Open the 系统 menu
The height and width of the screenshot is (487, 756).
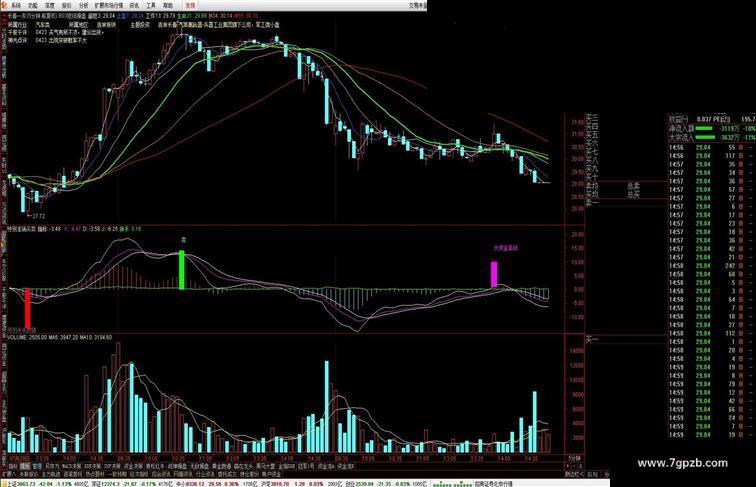pyautogui.click(x=16, y=5)
